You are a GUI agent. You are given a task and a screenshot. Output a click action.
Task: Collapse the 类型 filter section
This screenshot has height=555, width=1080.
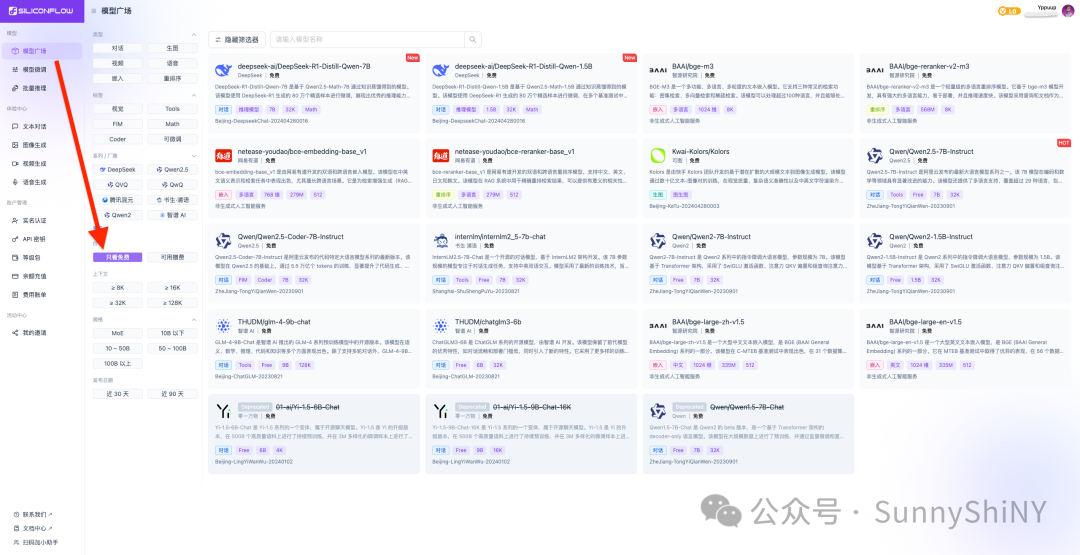pos(194,34)
